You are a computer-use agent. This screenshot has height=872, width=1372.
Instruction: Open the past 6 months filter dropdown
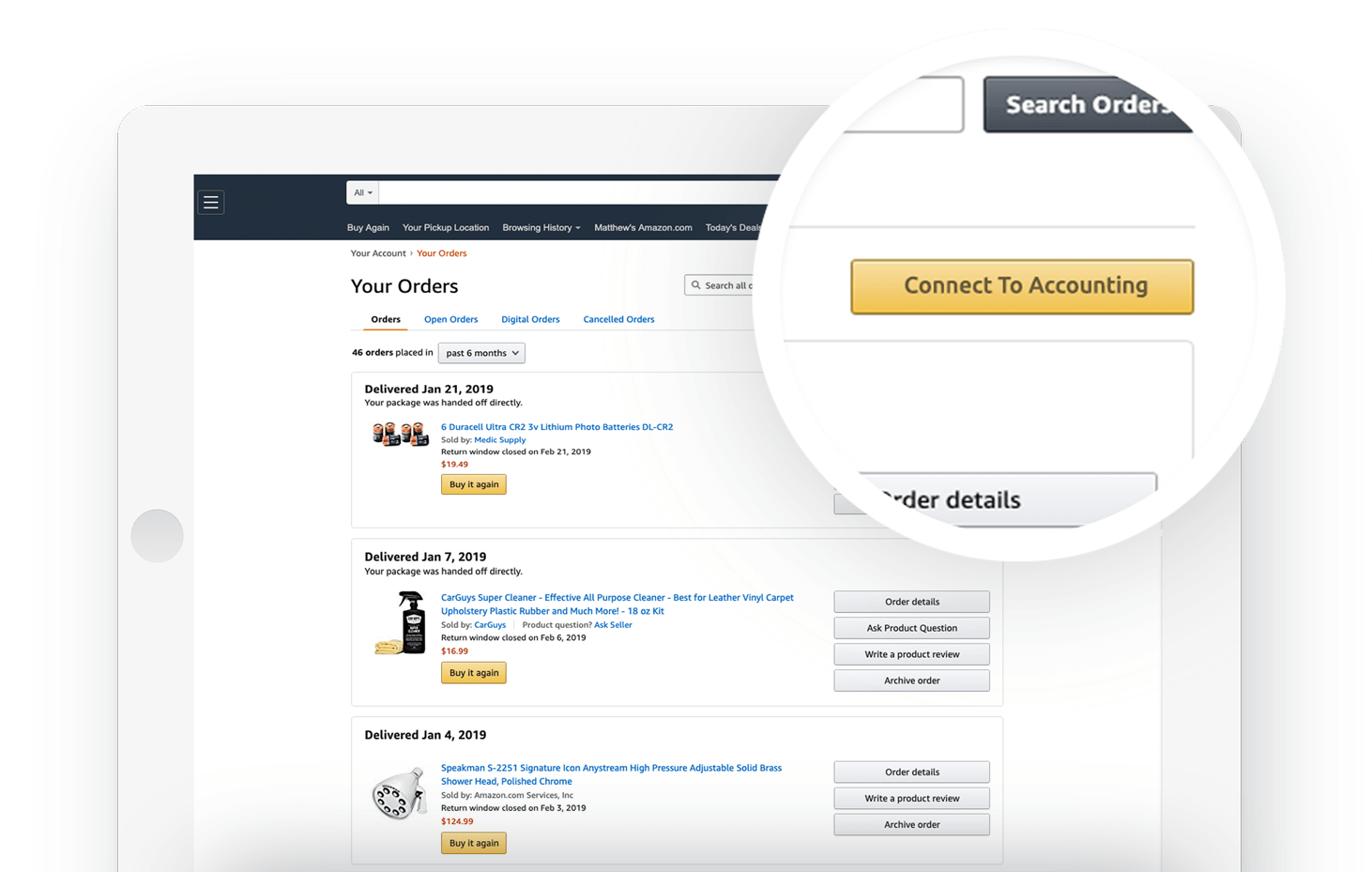481,353
